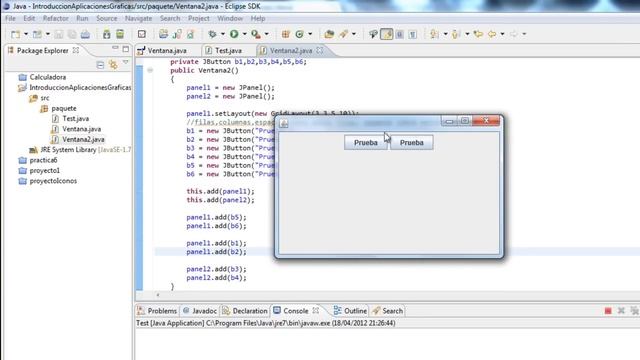Click the editor horizontal scrollbar left arrow
This screenshot has height=360, width=640.
pyautogui.click(x=158, y=295)
